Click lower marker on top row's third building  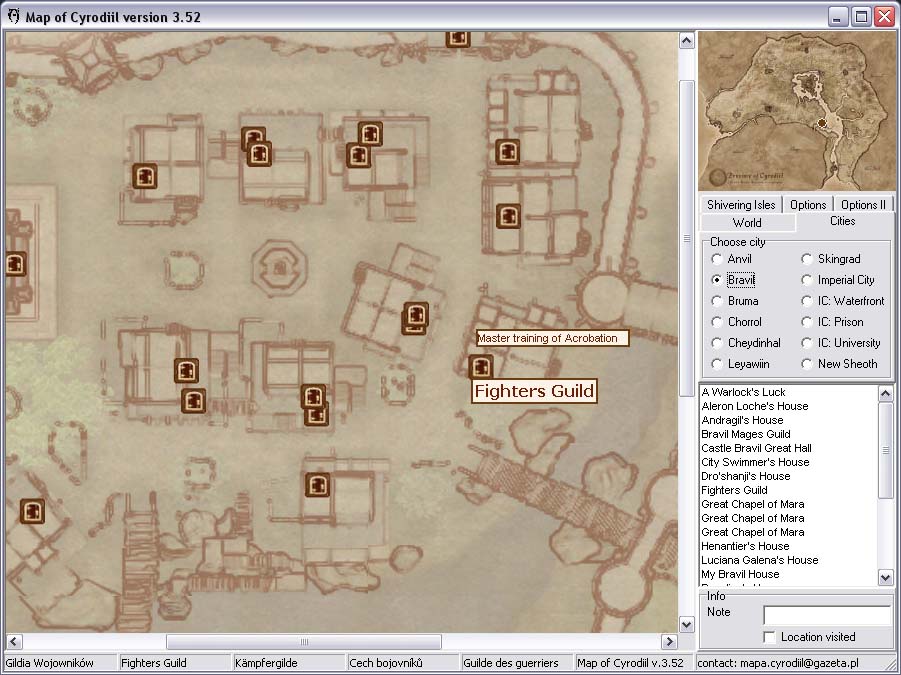(359, 156)
